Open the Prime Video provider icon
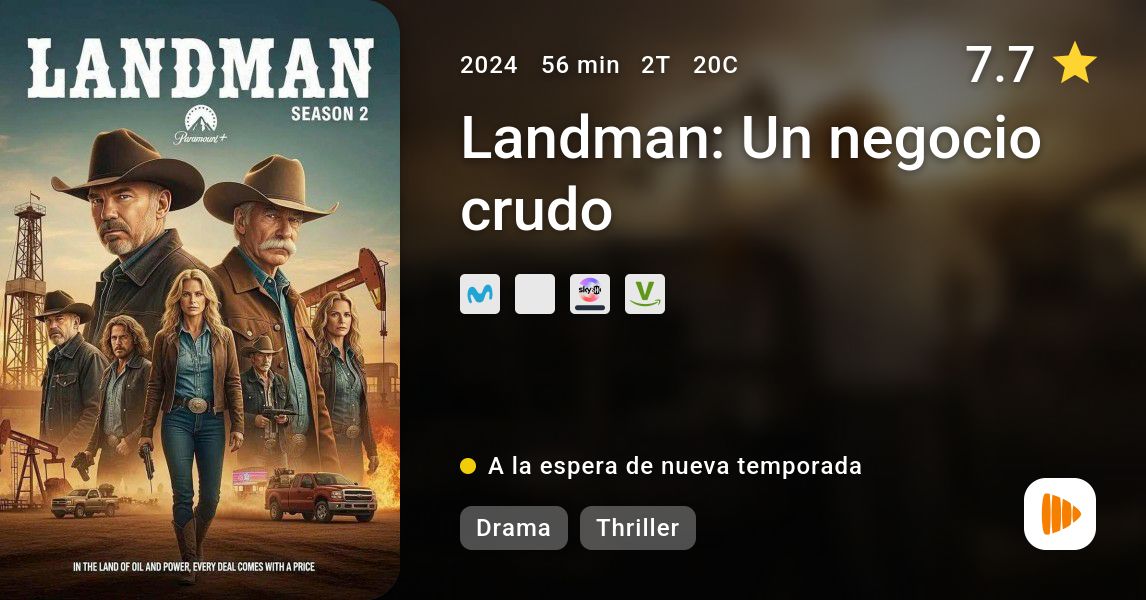Screen dimensions: 1146x600 (645, 294)
